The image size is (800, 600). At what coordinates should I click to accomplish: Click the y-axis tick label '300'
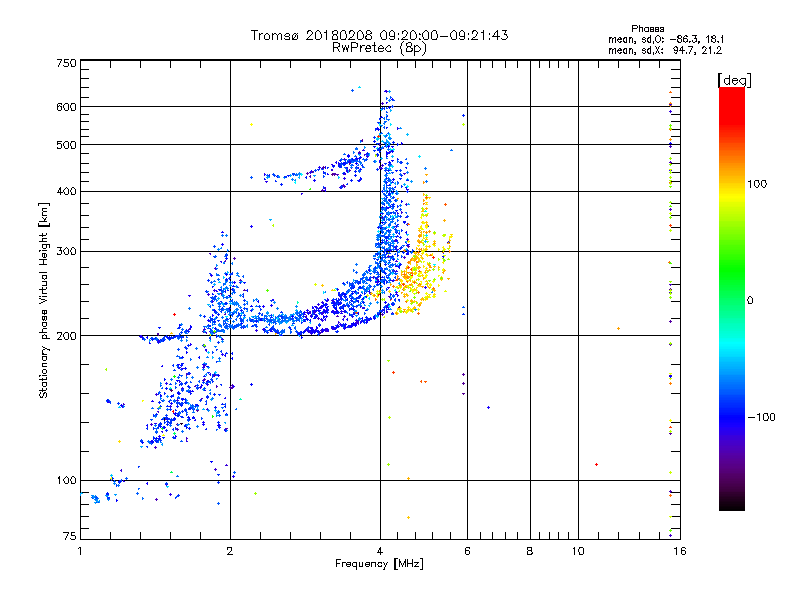(x=66, y=252)
